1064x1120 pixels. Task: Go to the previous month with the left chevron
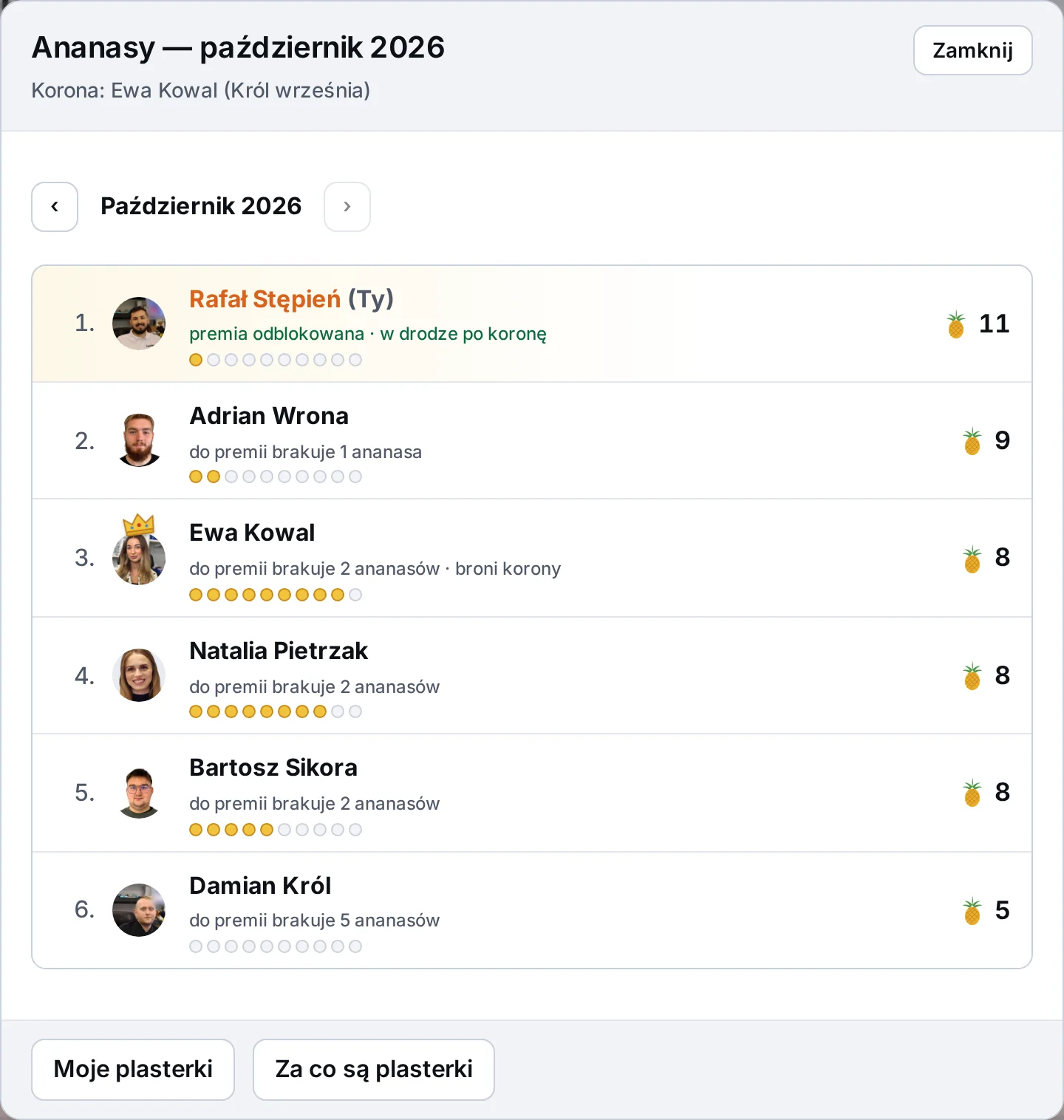click(55, 207)
